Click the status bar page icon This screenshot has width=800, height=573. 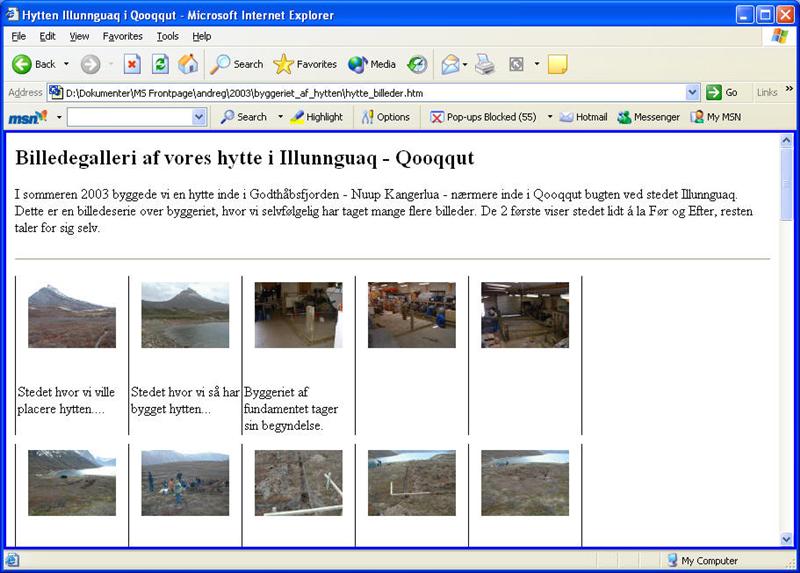[12, 560]
